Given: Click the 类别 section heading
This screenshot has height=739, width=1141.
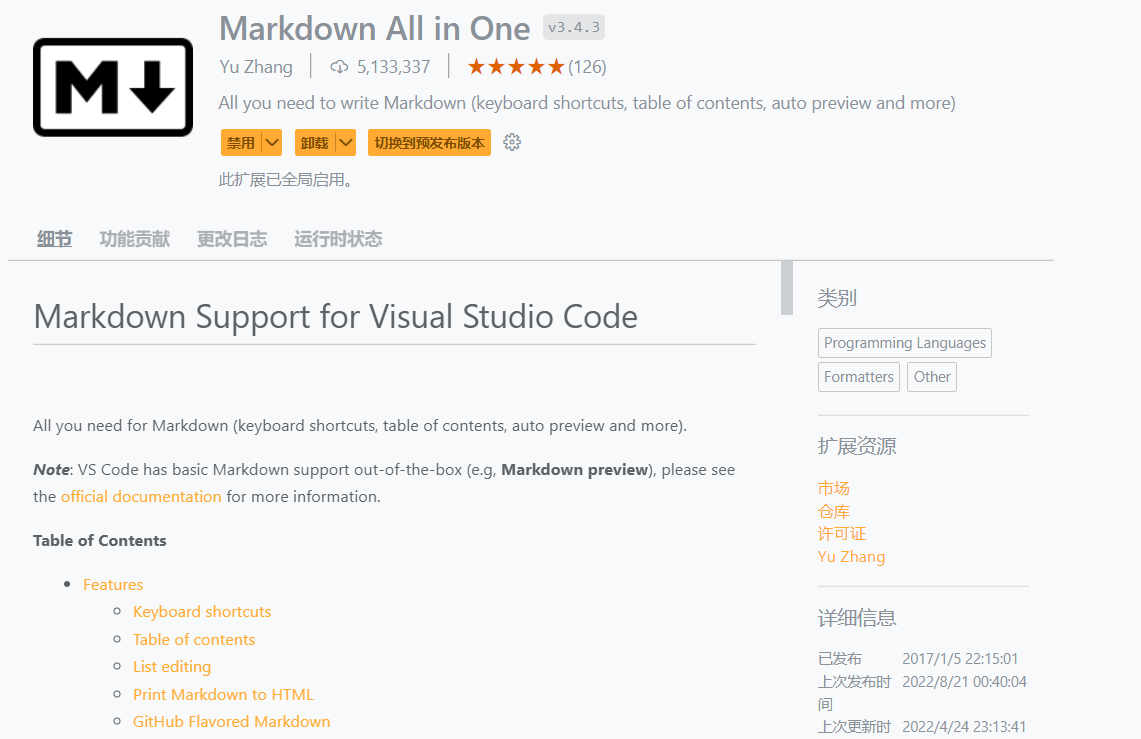Looking at the screenshot, I should (837, 298).
